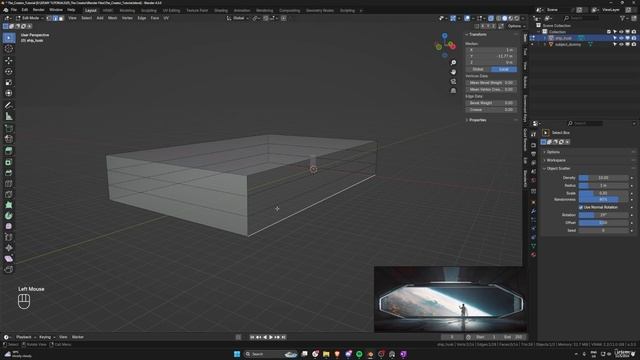Image resolution: width=640 pixels, height=360 pixels.
Task: Toggle X-ray view in viewport header
Action: coord(491,18)
